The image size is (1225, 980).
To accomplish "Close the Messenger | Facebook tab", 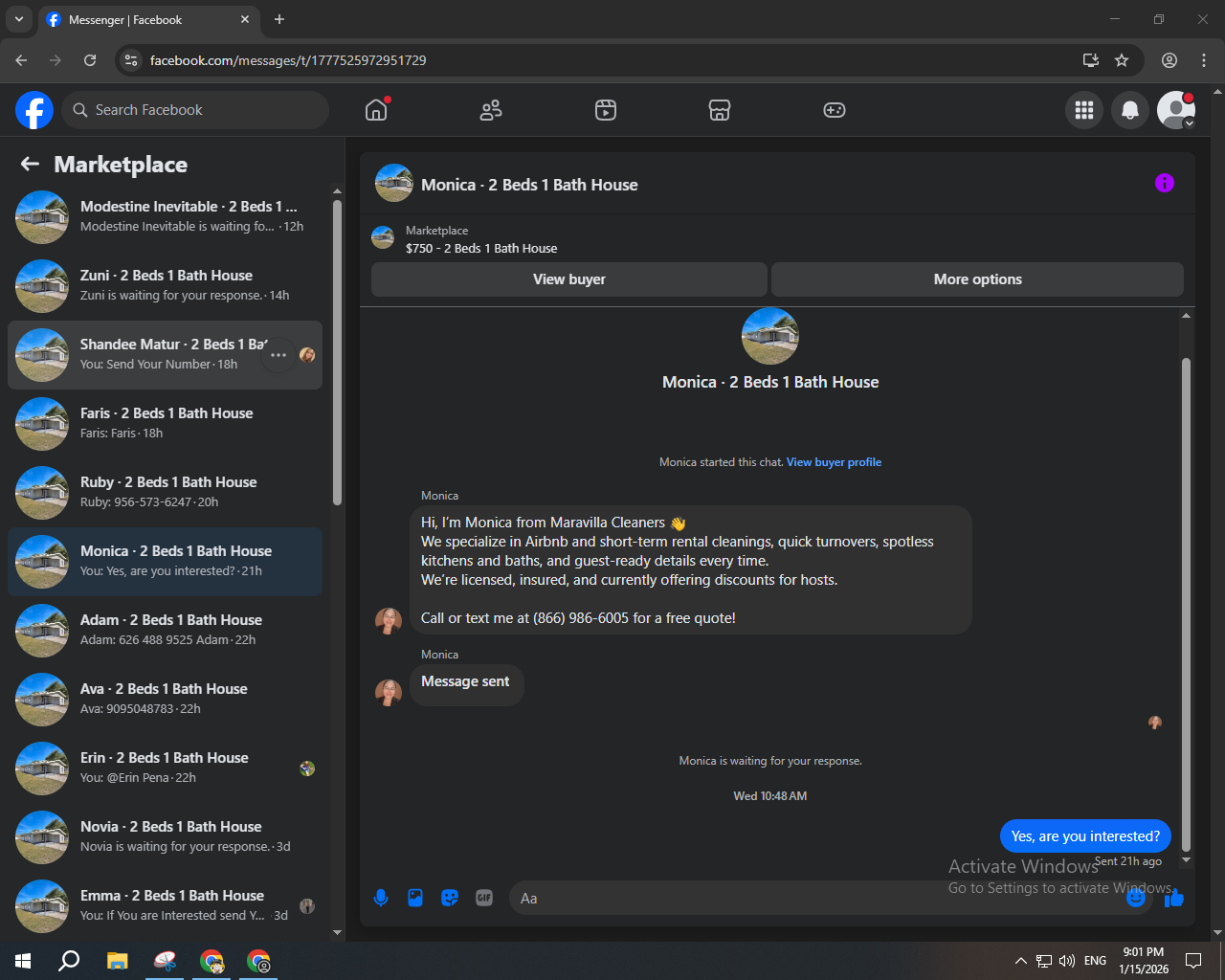I will [245, 19].
